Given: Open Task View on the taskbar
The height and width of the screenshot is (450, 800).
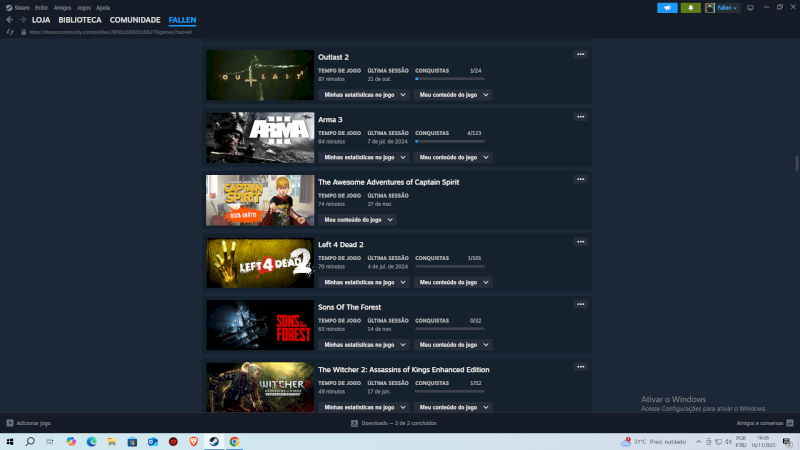Looking at the screenshot, I should [50, 442].
